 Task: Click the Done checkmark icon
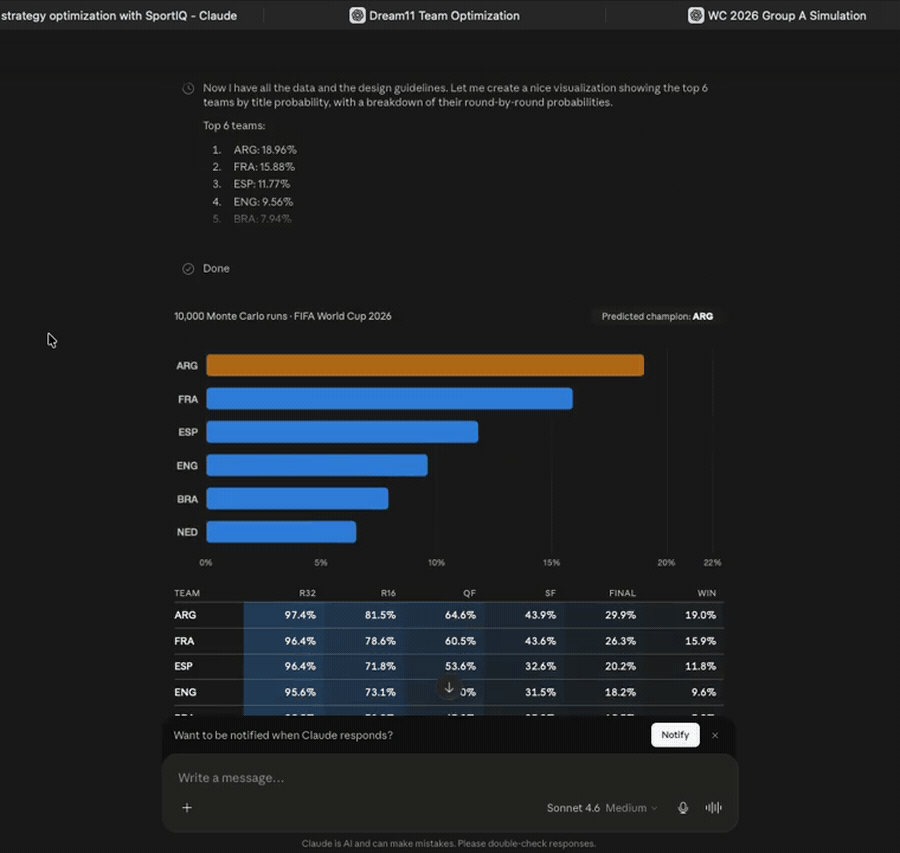[188, 269]
